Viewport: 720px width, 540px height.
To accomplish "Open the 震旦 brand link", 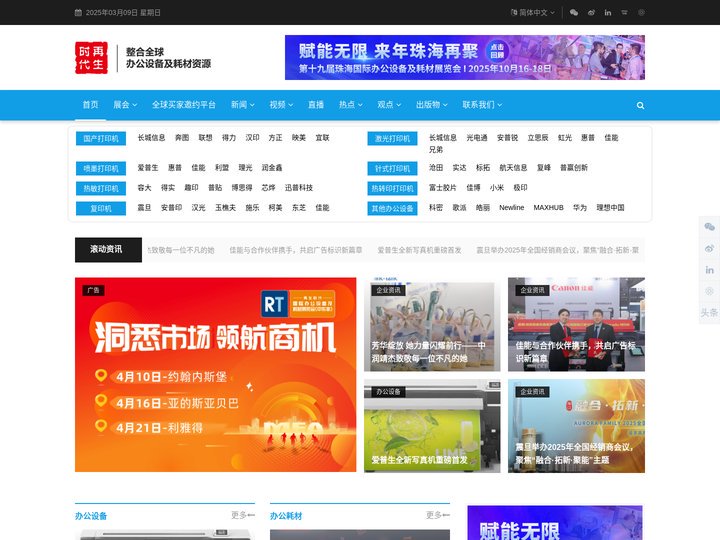I will [144, 208].
